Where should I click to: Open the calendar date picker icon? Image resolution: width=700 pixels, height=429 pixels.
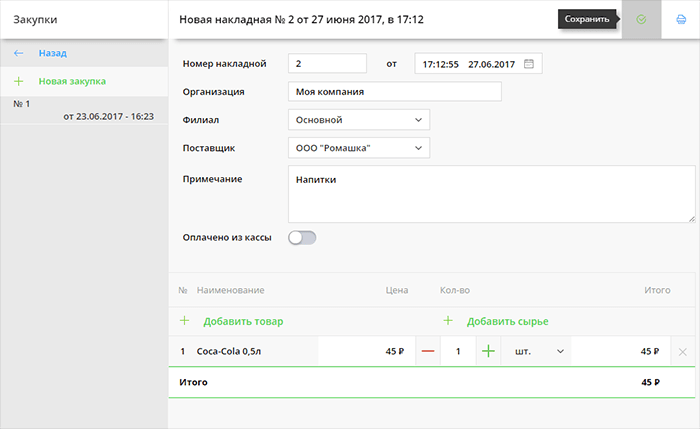tap(529, 64)
